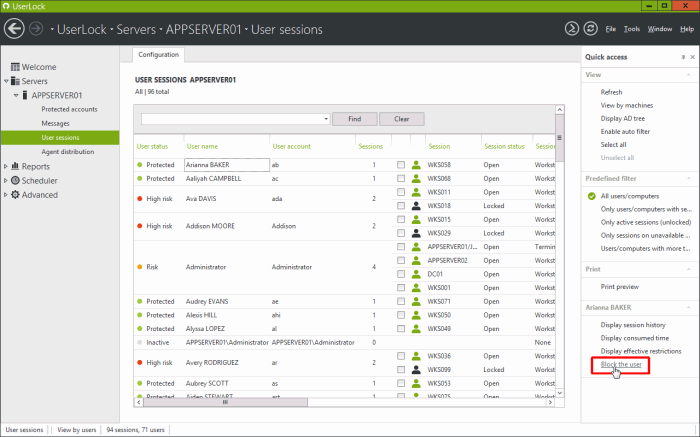The height and width of the screenshot is (437, 700).
Task: Collapse the Predefined filter section
Action: [x=689, y=178]
